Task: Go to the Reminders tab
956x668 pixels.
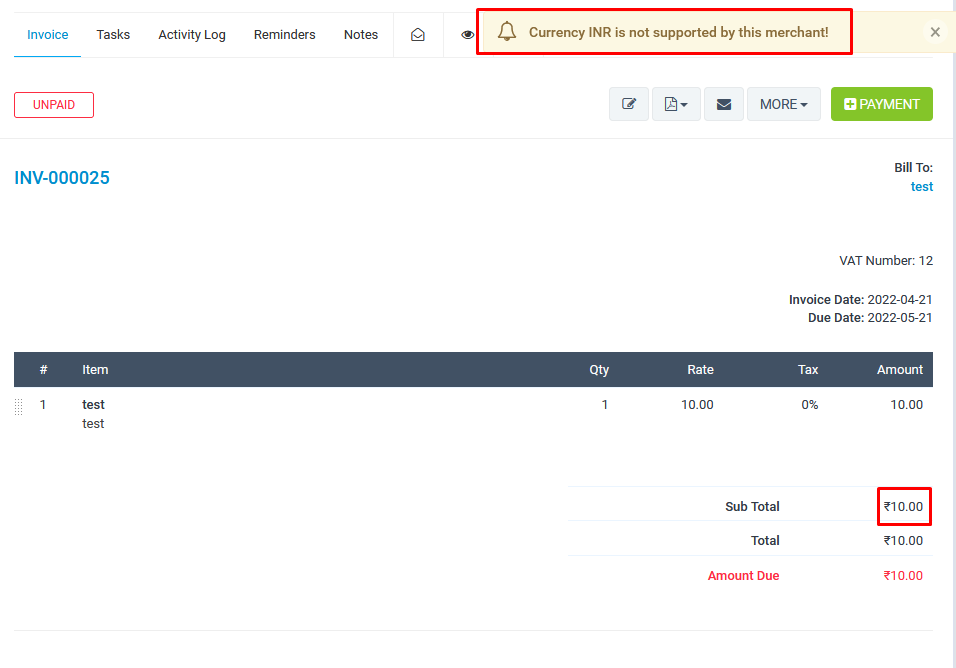Action: [284, 34]
